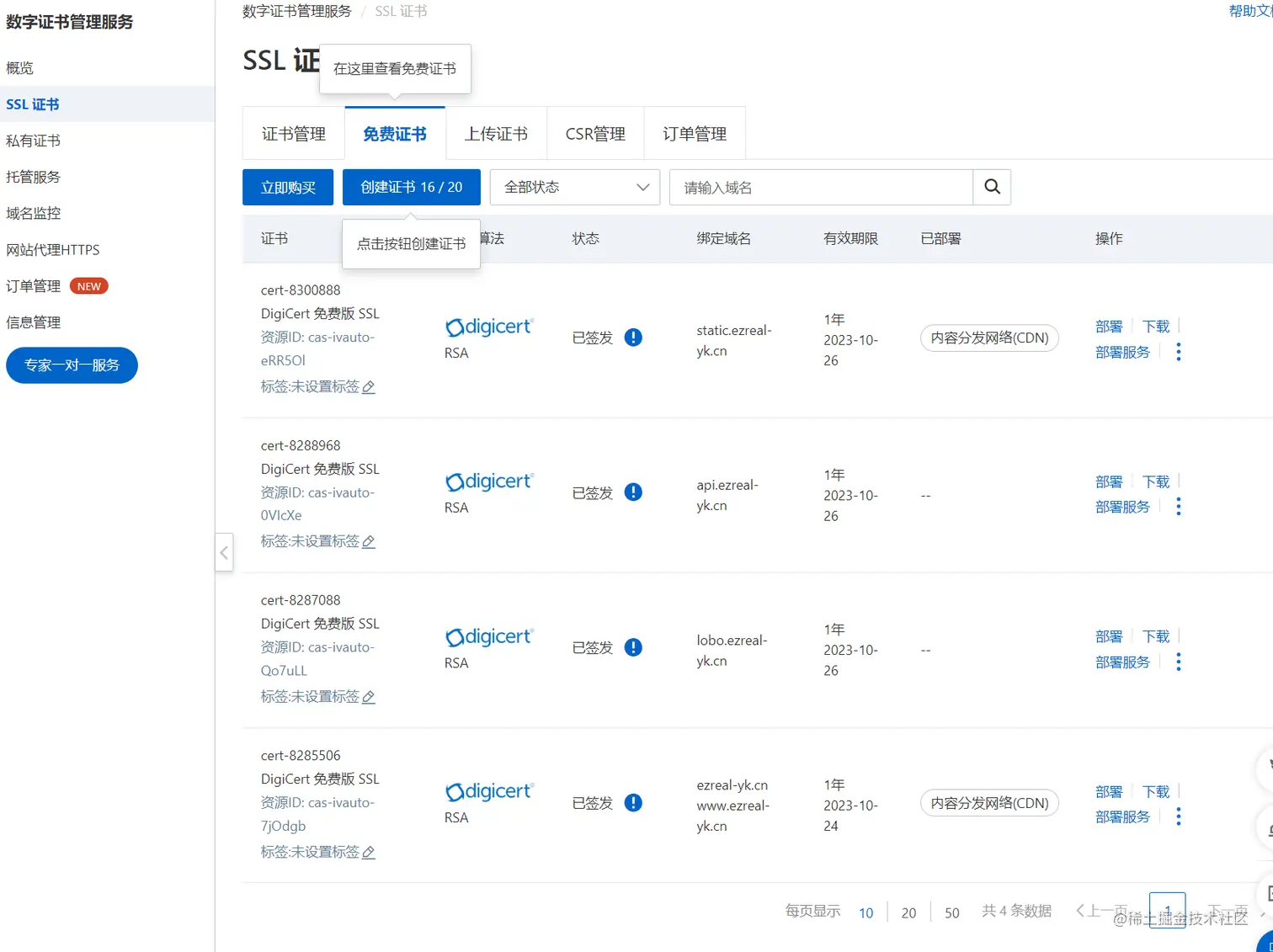Click status info icon for lobo.ezreal-yk.cn

pyautogui.click(x=633, y=647)
